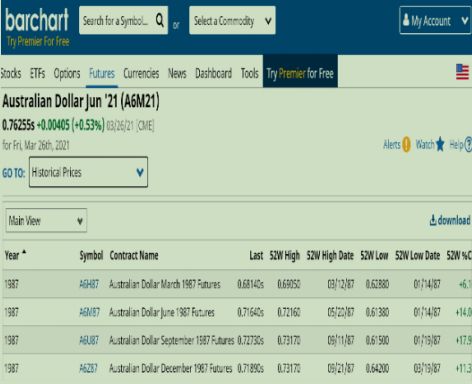The width and height of the screenshot is (472, 384).
Task: Open the Main View dropdown
Action: point(46,220)
